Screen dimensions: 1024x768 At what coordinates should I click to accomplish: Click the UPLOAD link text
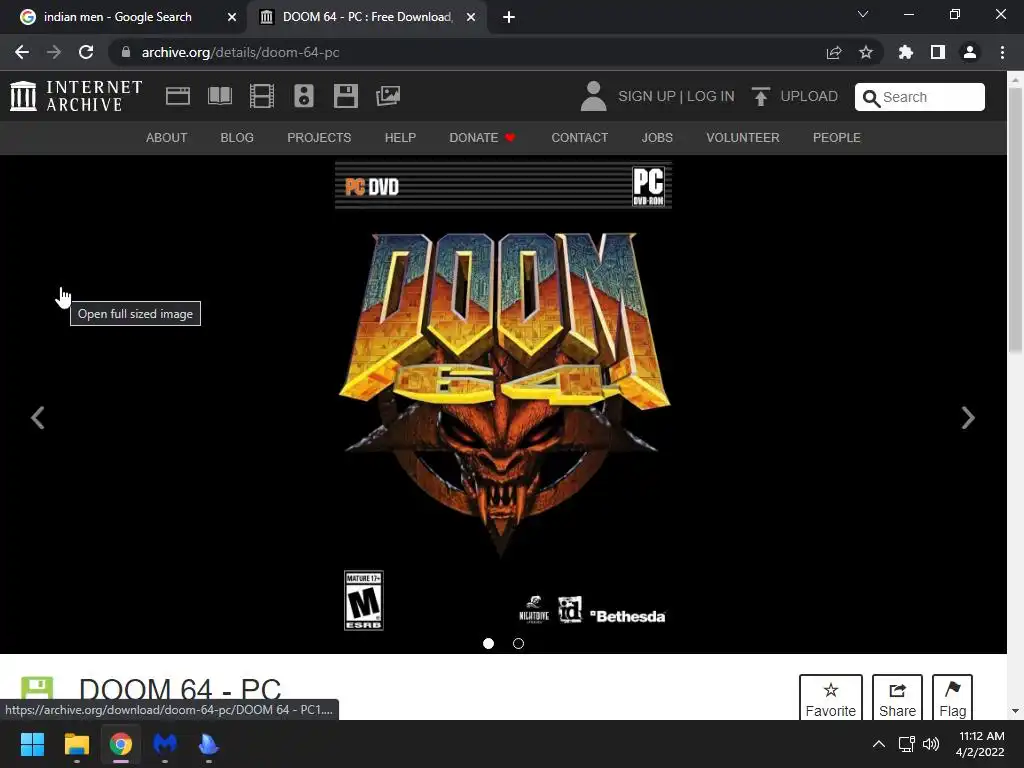tap(809, 96)
